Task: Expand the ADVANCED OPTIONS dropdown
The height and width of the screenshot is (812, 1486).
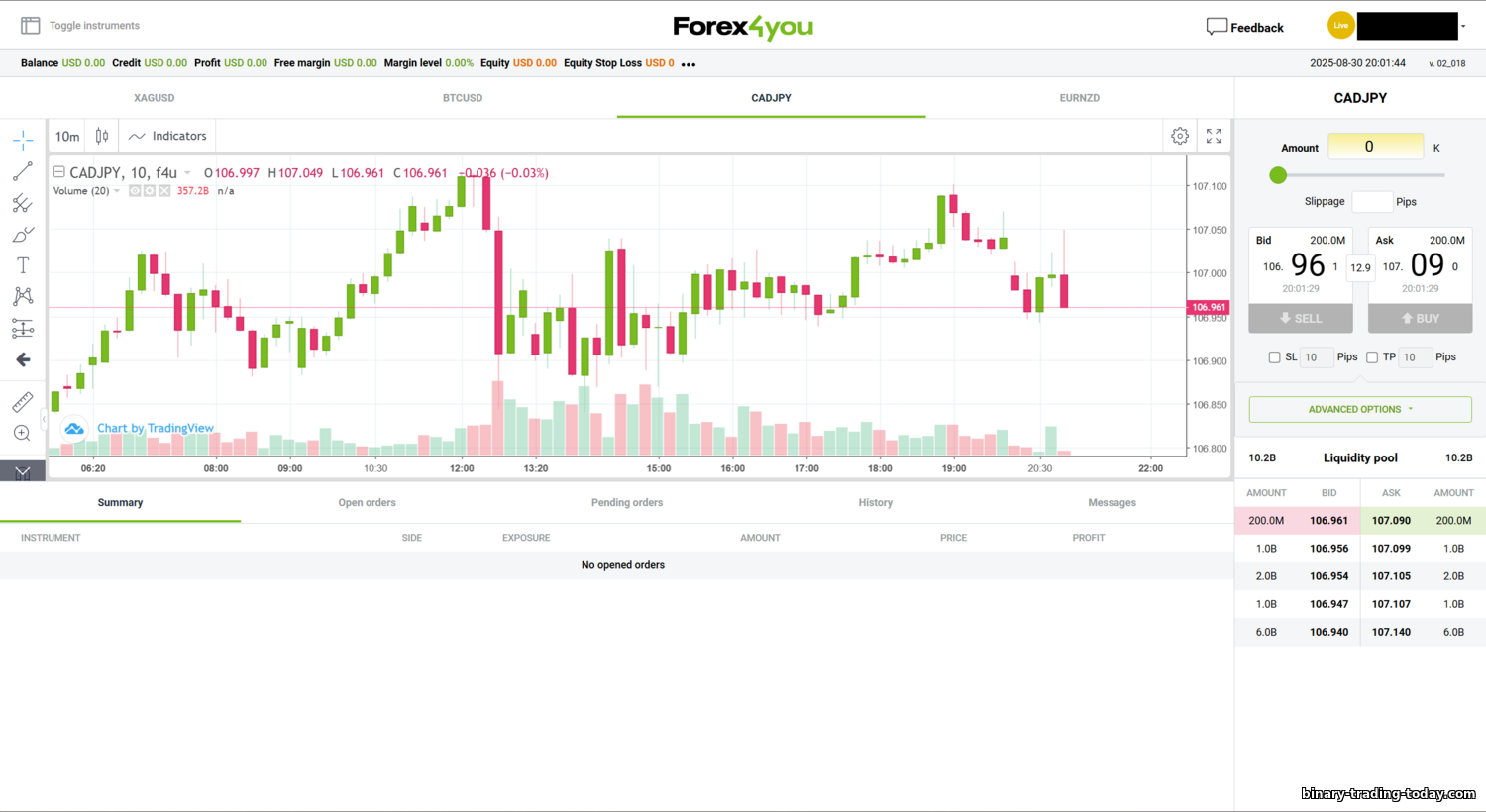Action: 1359,409
